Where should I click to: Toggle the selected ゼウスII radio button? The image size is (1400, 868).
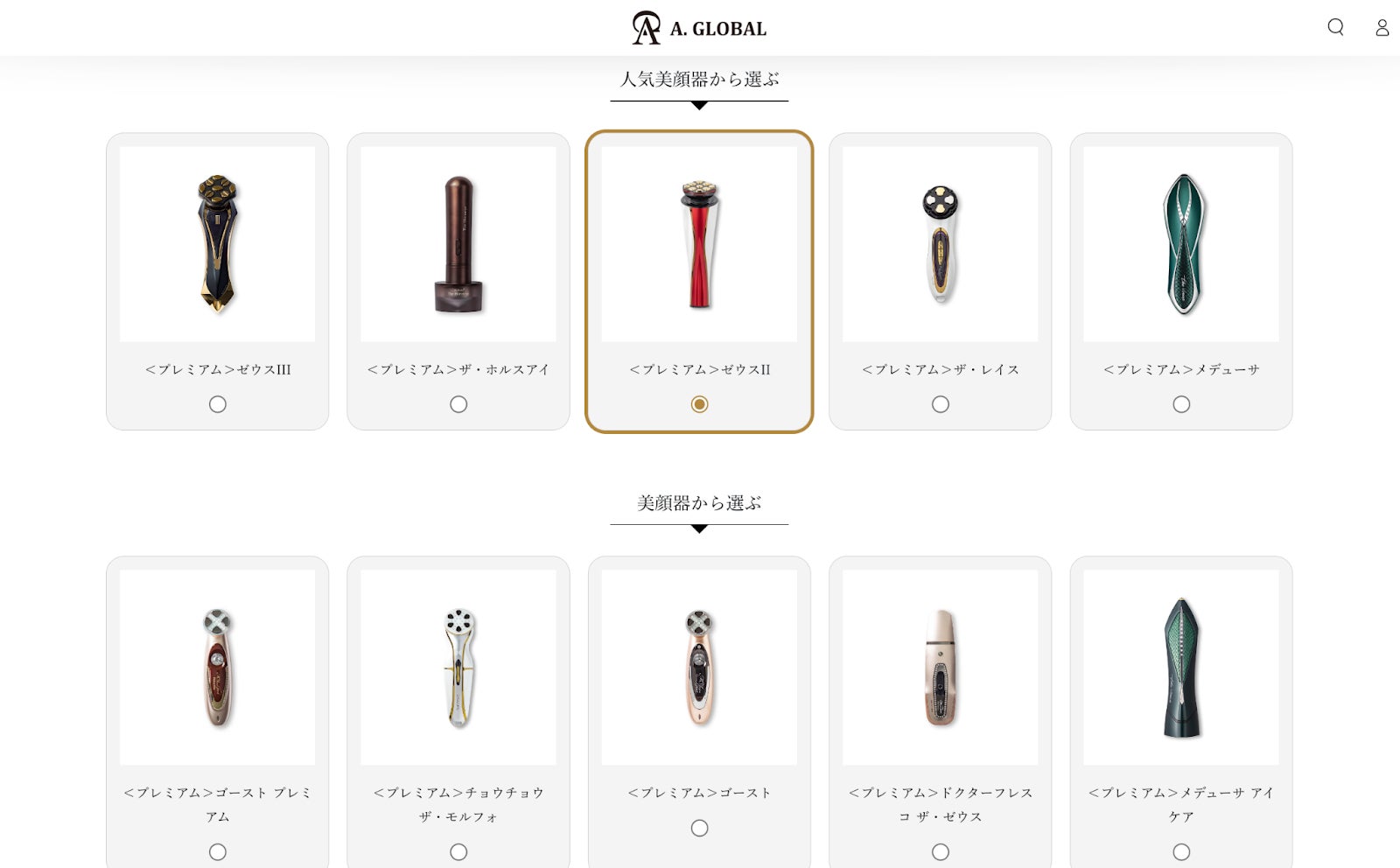pyautogui.click(x=699, y=404)
